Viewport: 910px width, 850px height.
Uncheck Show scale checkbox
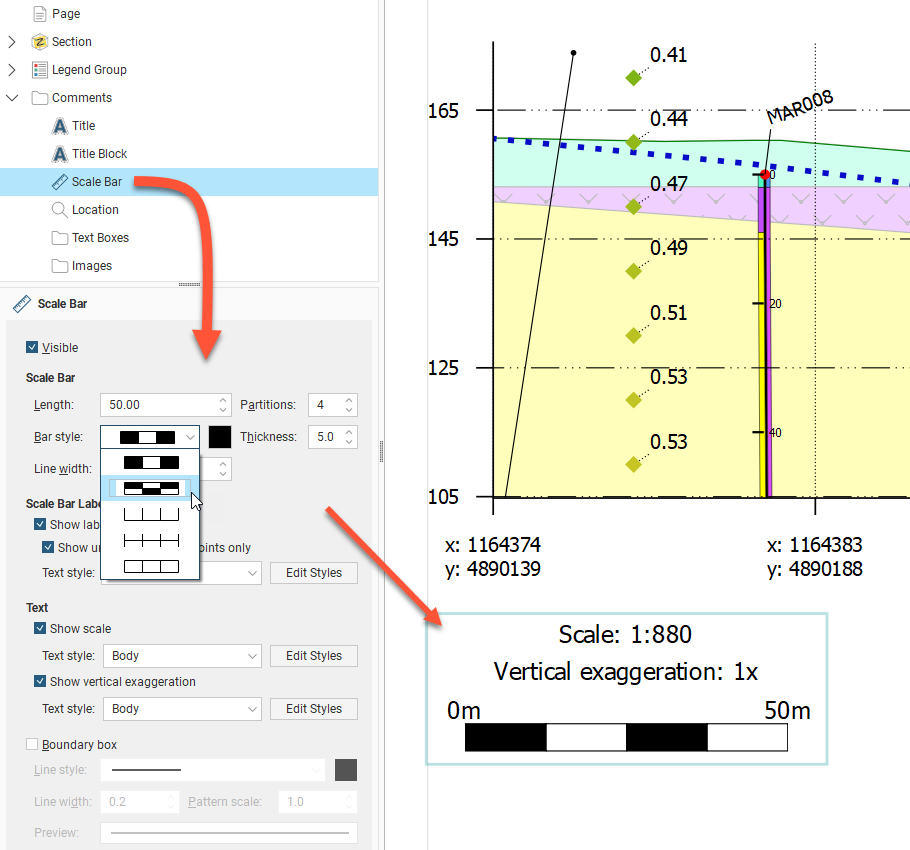tap(40, 629)
